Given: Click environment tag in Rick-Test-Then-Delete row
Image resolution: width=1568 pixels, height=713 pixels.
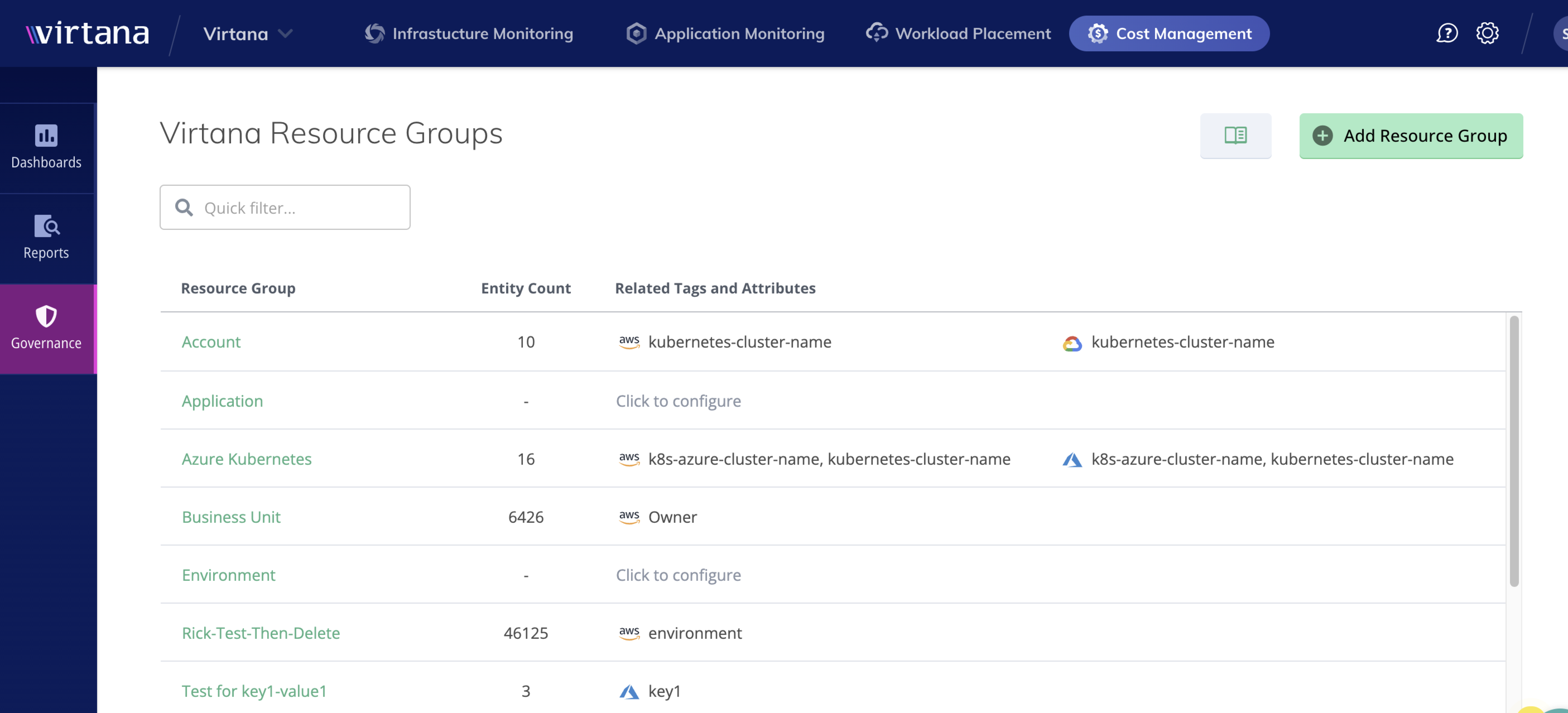Looking at the screenshot, I should pos(694,633).
